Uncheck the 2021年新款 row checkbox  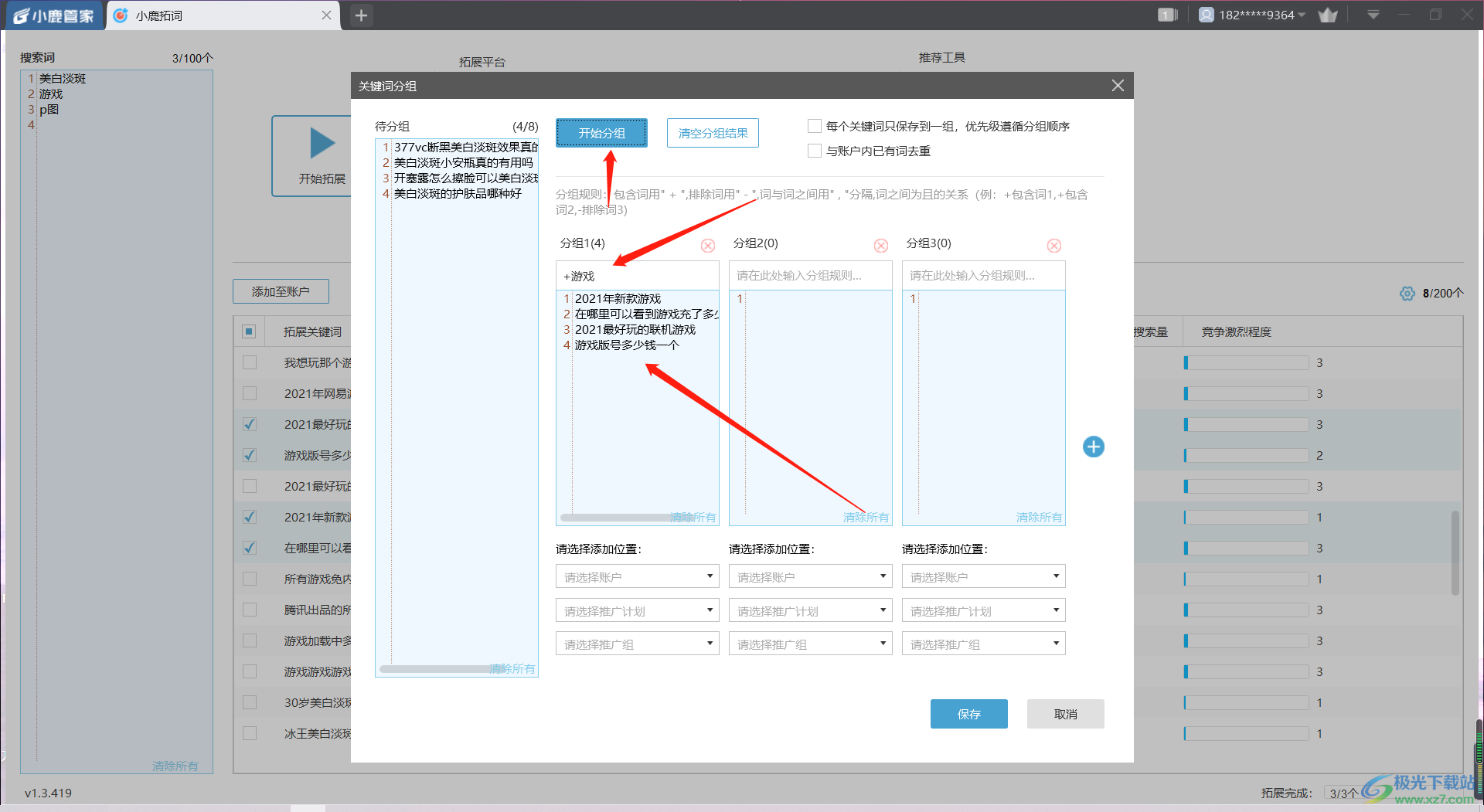[250, 517]
